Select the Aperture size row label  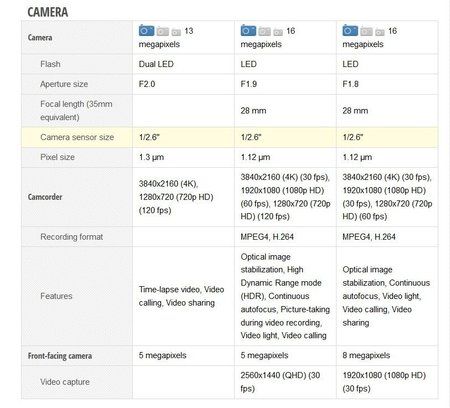click(x=64, y=84)
